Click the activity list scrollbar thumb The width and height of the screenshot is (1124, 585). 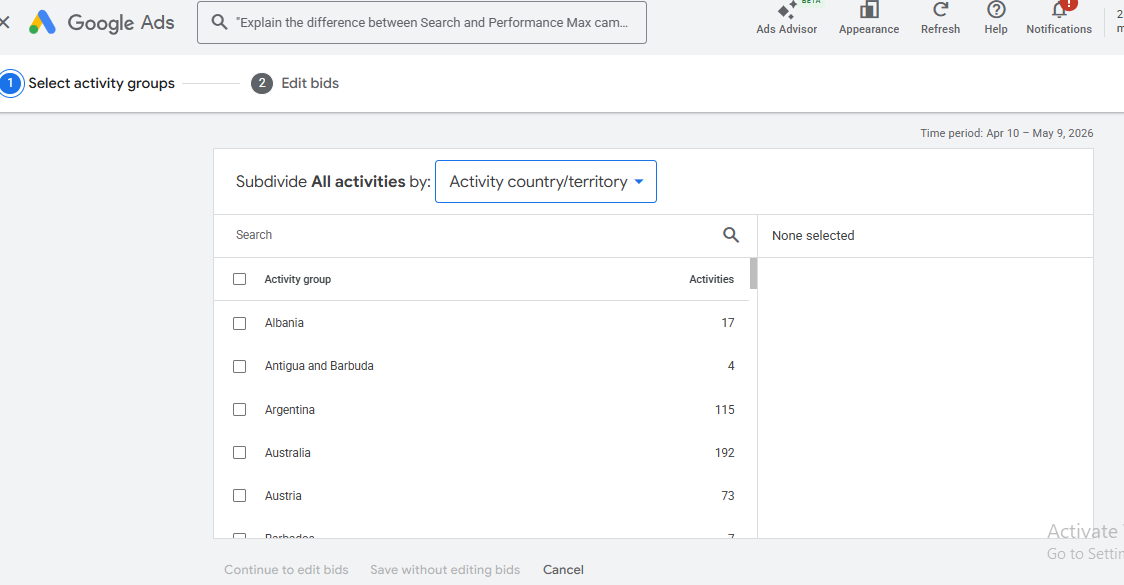(753, 274)
